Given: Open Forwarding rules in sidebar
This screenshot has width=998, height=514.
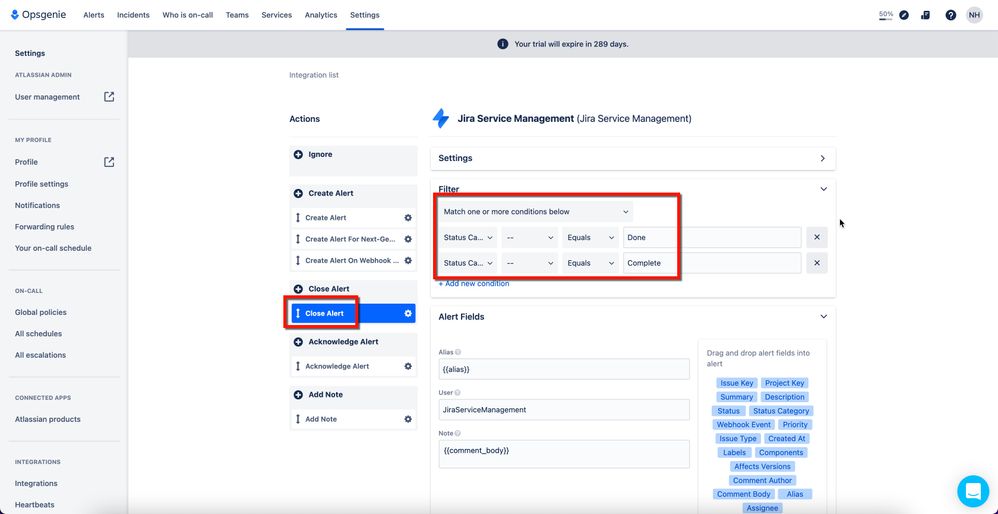Looking at the screenshot, I should point(45,226).
